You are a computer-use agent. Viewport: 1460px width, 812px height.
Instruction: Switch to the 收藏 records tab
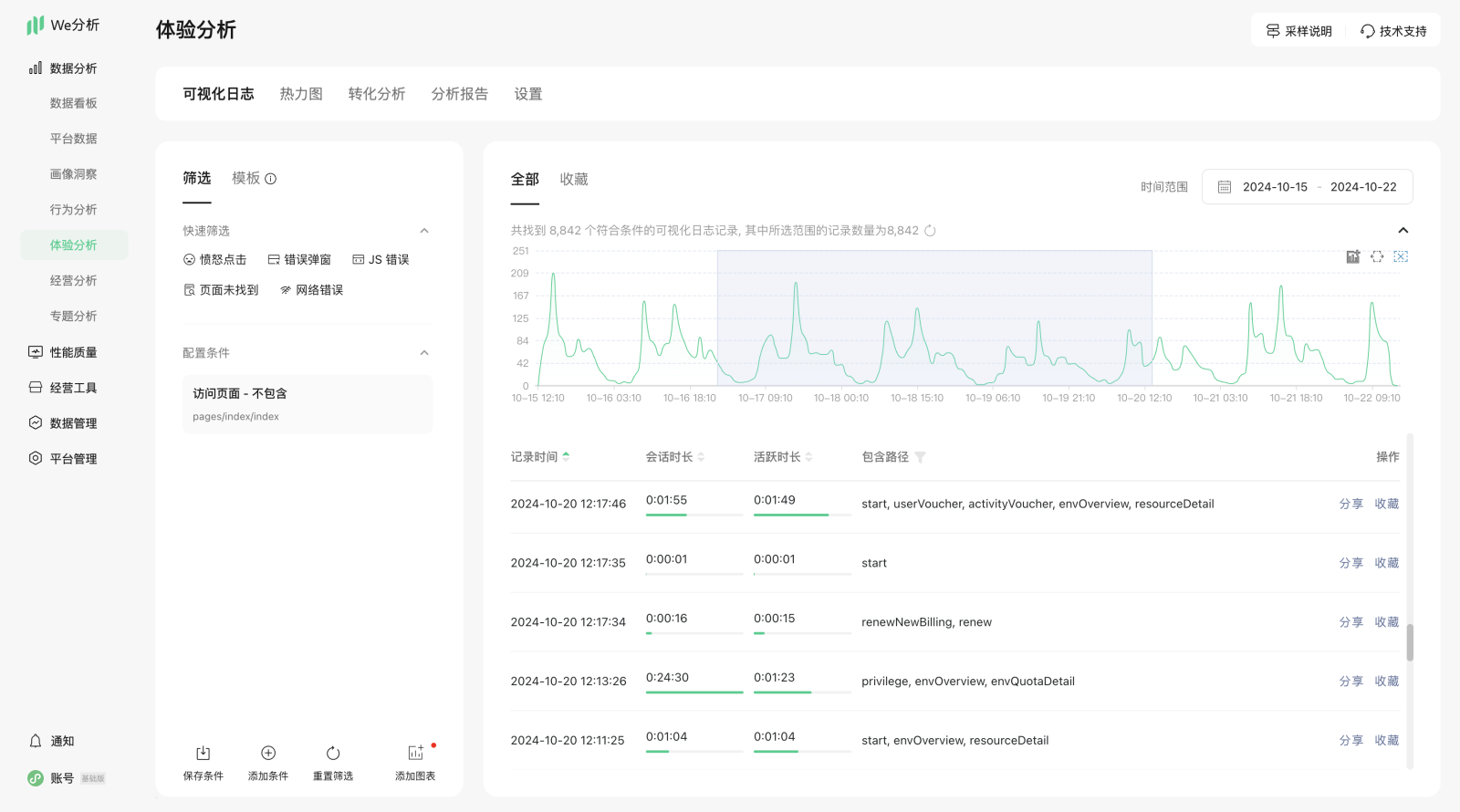(574, 180)
